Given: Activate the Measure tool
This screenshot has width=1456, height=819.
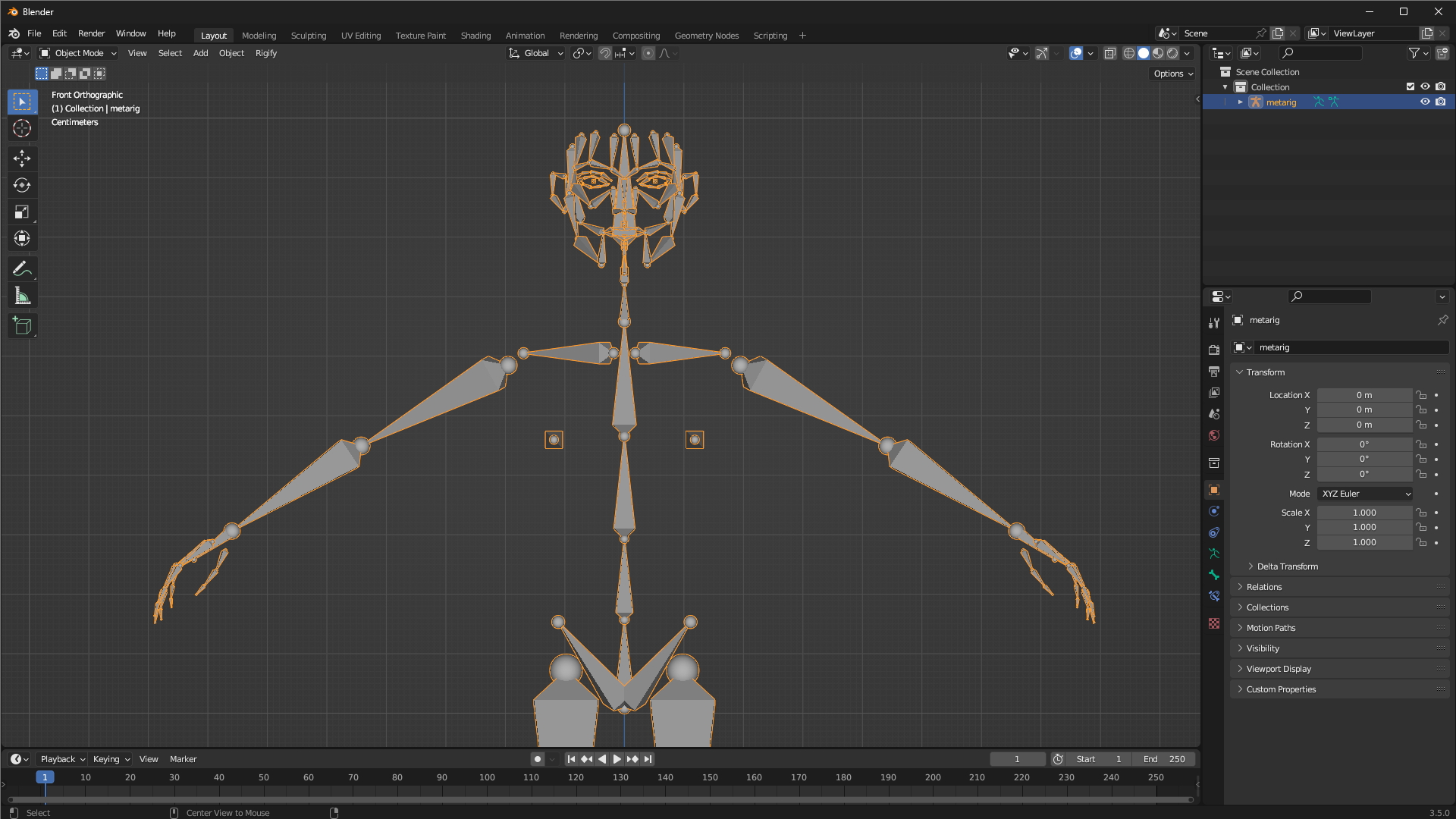Looking at the screenshot, I should tap(22, 295).
